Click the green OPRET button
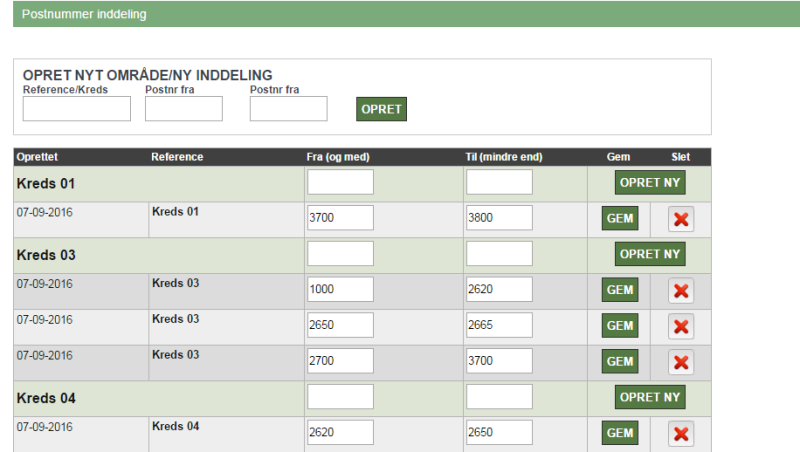 point(381,109)
